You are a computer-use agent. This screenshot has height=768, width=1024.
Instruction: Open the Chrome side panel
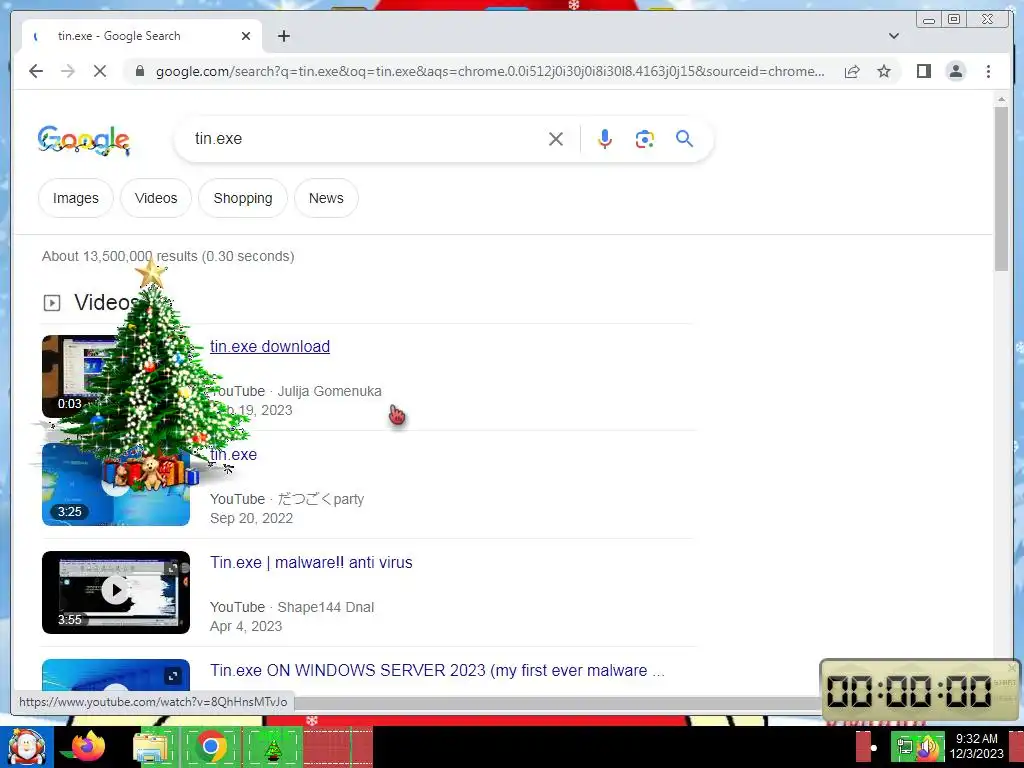923,71
